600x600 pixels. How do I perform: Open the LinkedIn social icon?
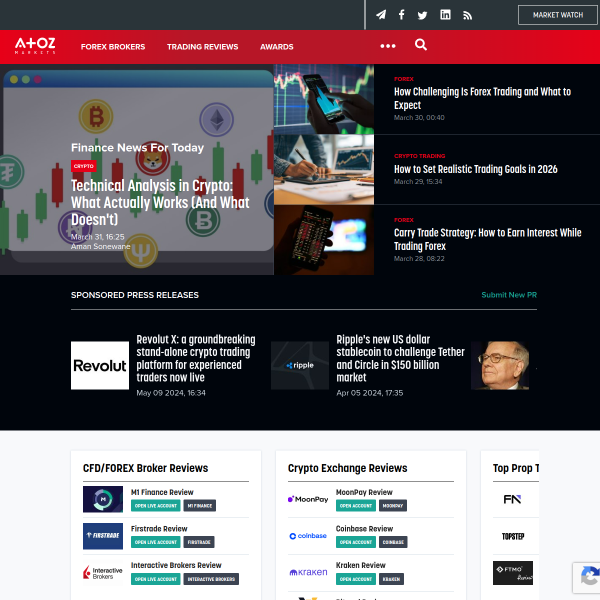coord(445,15)
